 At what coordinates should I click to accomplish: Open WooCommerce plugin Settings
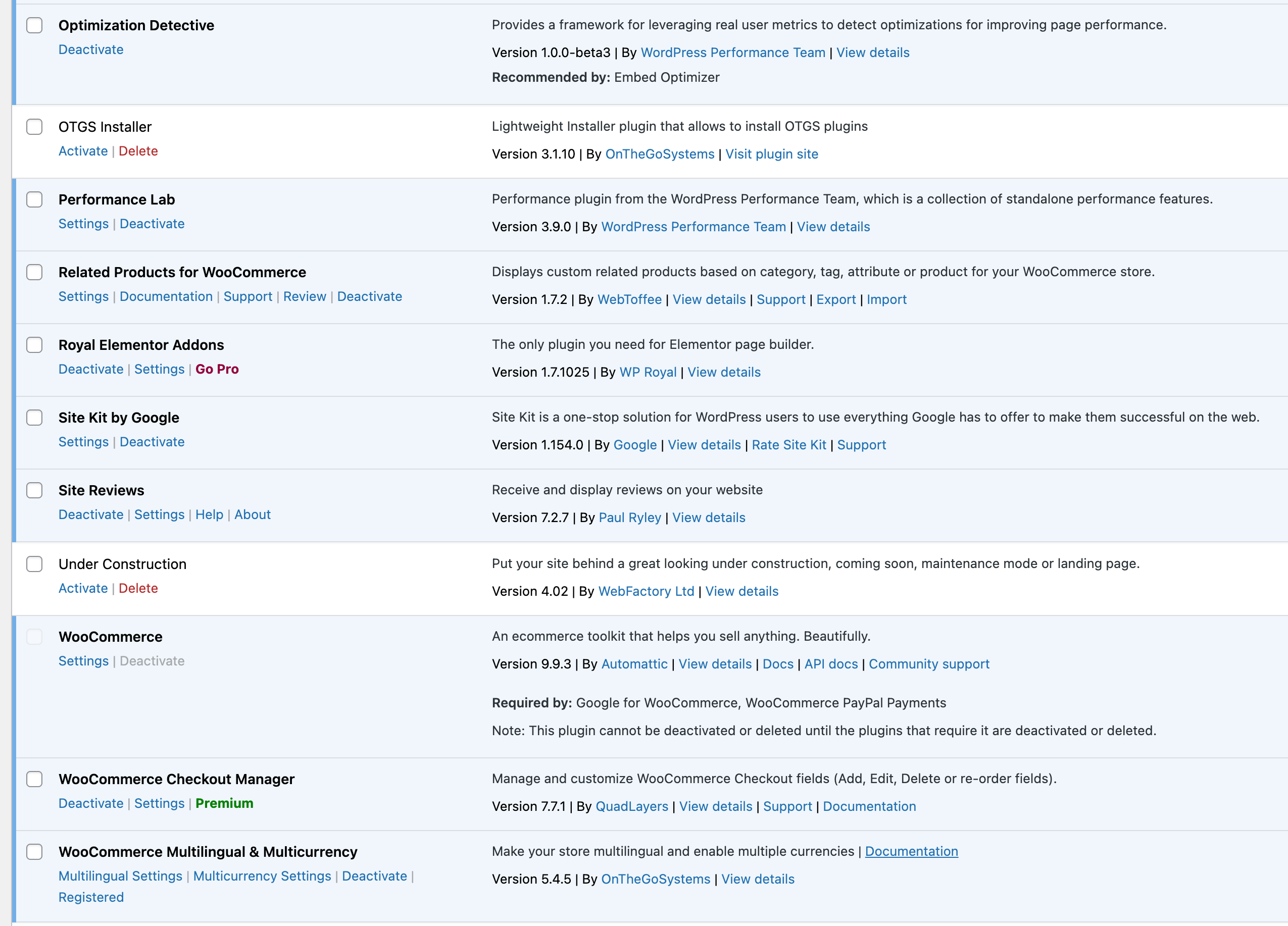click(x=83, y=661)
